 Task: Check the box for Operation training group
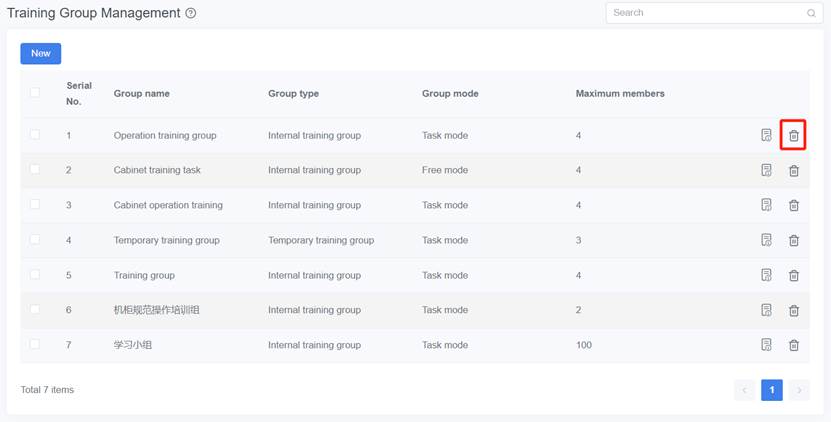click(35, 135)
